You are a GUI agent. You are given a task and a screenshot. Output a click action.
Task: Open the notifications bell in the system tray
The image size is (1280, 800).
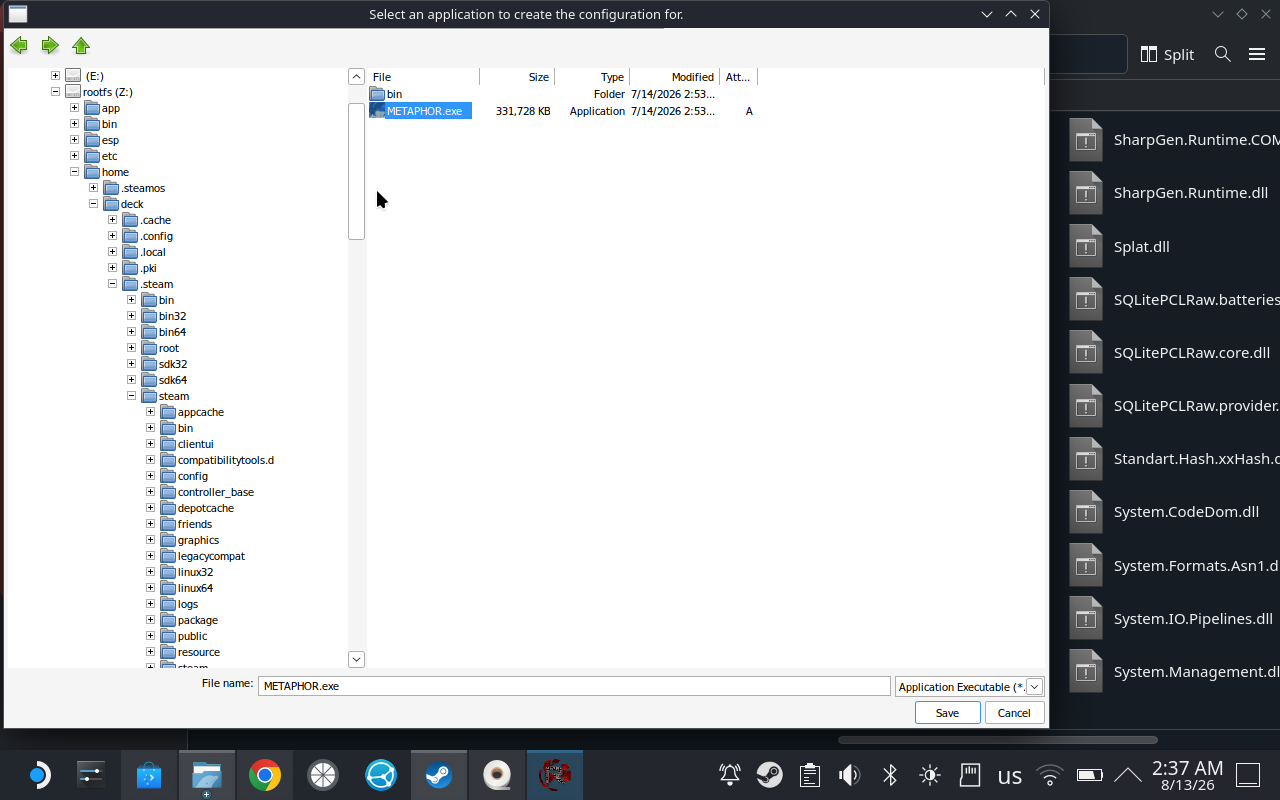click(730, 775)
